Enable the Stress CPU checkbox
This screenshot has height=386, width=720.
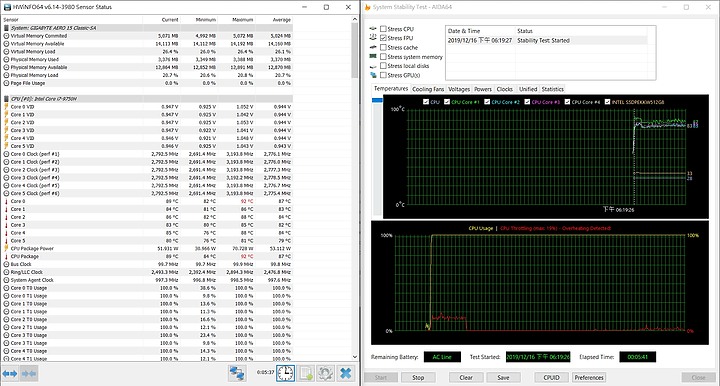point(383,29)
